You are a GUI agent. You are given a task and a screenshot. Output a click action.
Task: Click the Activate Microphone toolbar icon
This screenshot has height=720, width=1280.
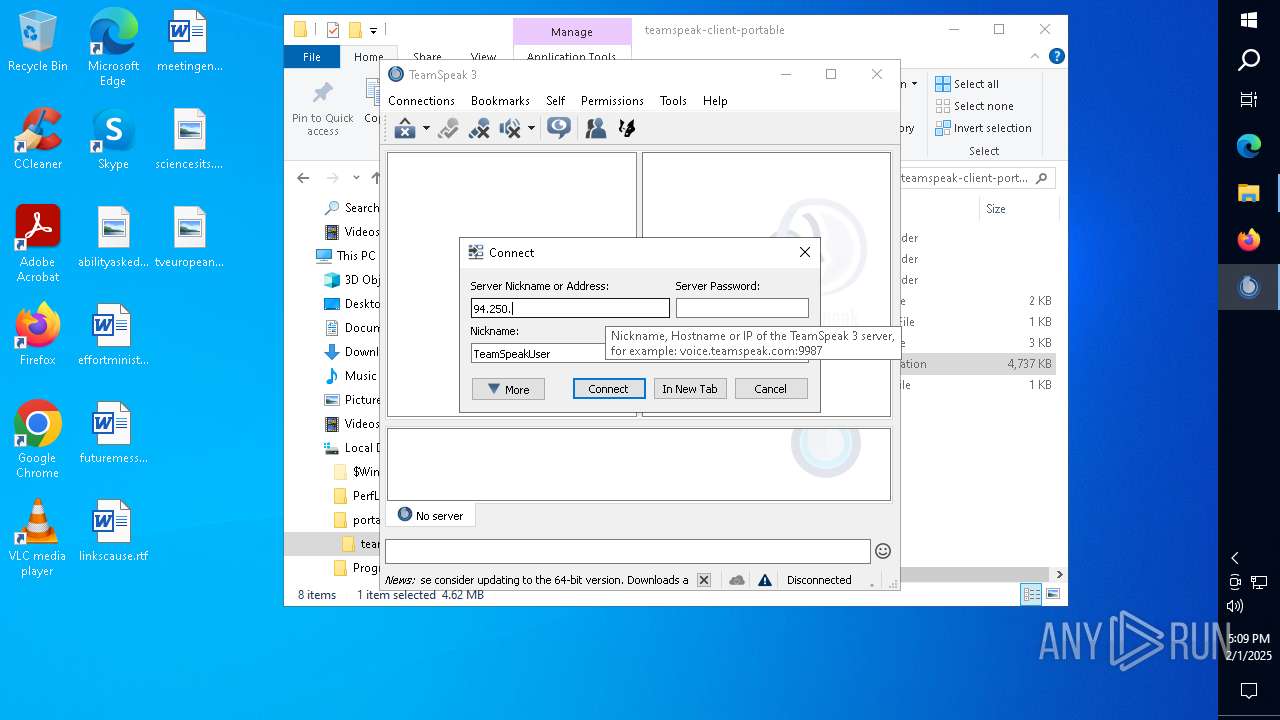(448, 128)
